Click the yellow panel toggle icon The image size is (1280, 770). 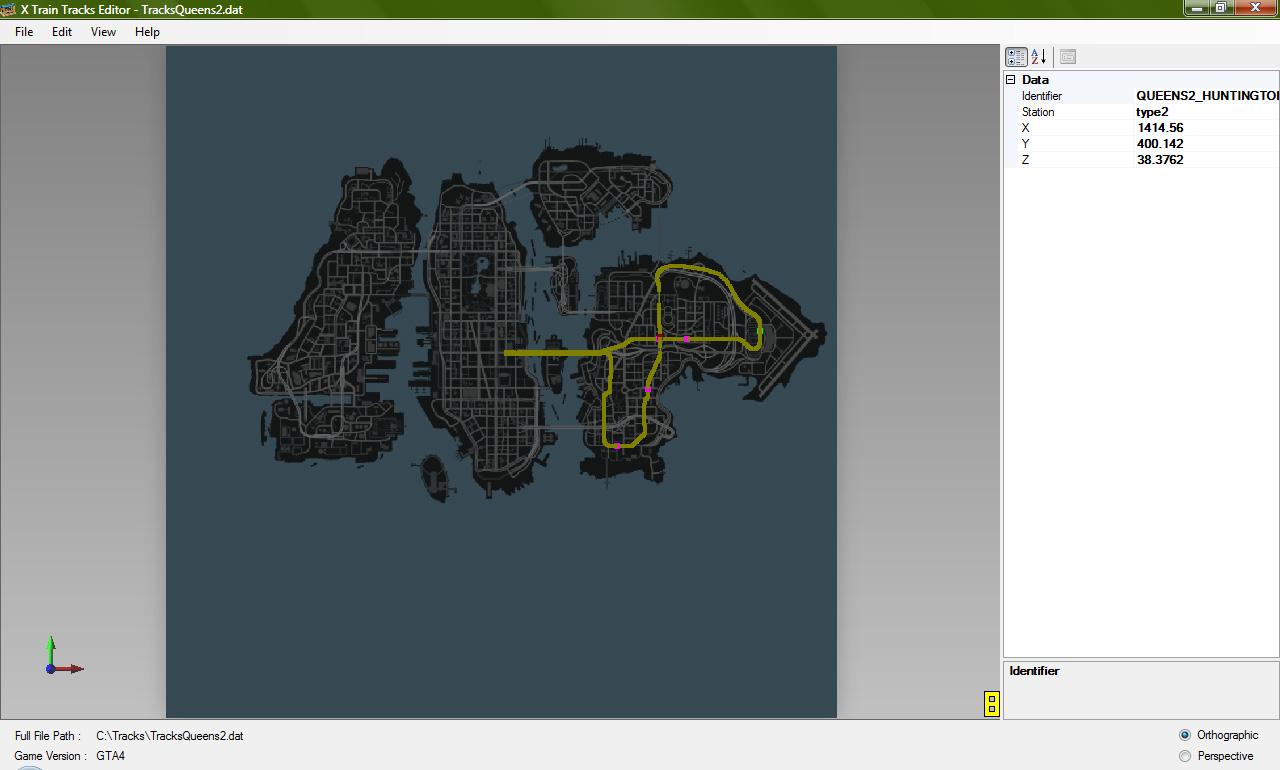(x=991, y=704)
